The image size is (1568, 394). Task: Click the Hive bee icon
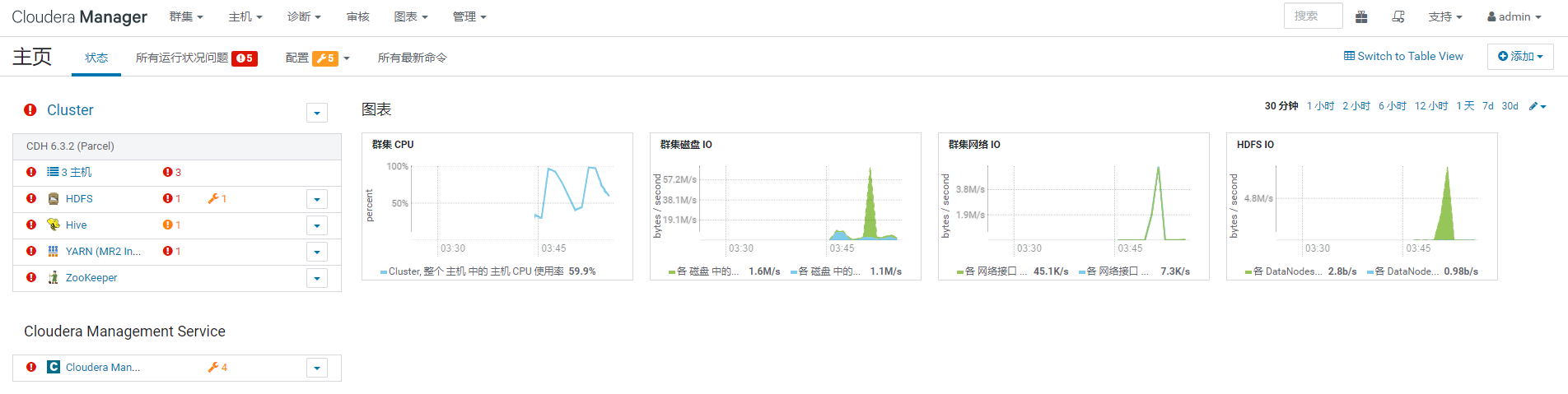[x=54, y=225]
